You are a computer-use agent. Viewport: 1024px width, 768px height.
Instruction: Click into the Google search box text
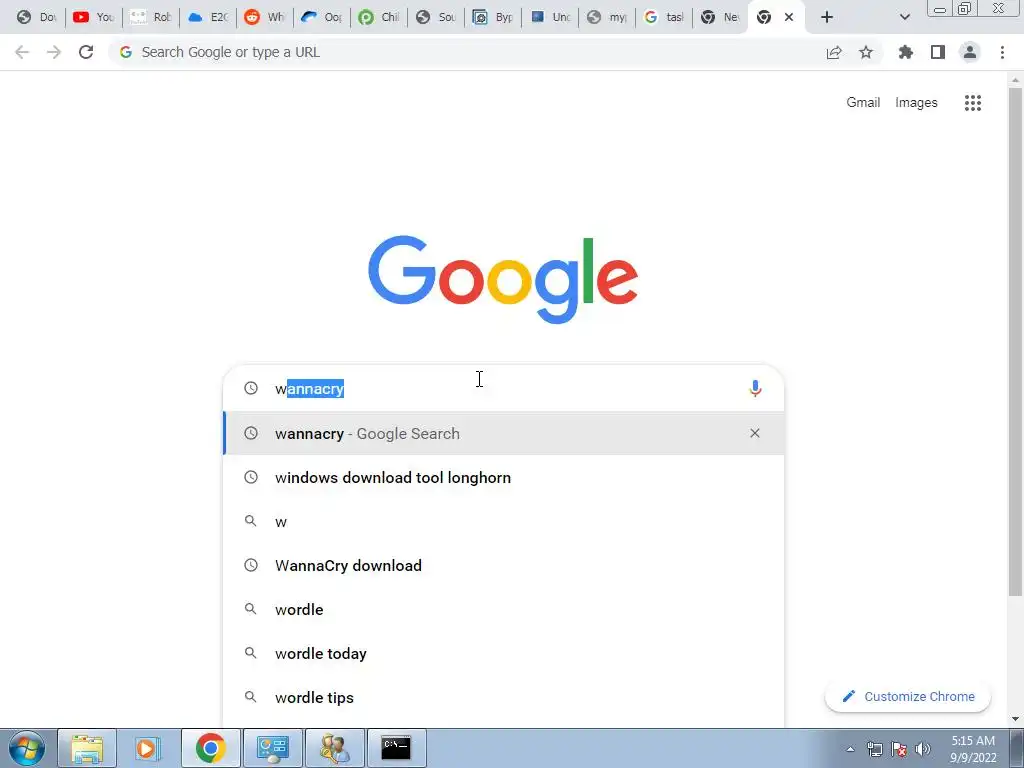pyautogui.click(x=503, y=389)
